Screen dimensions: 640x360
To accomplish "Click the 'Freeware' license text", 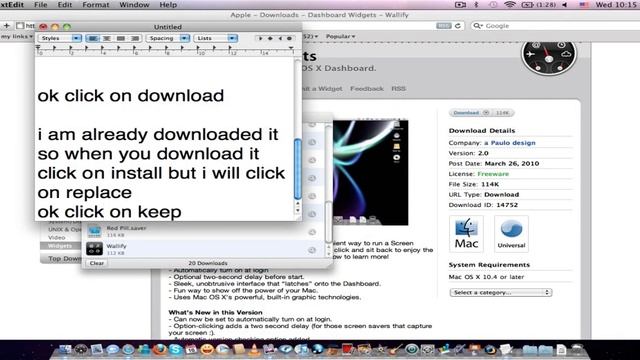I will tap(493, 174).
